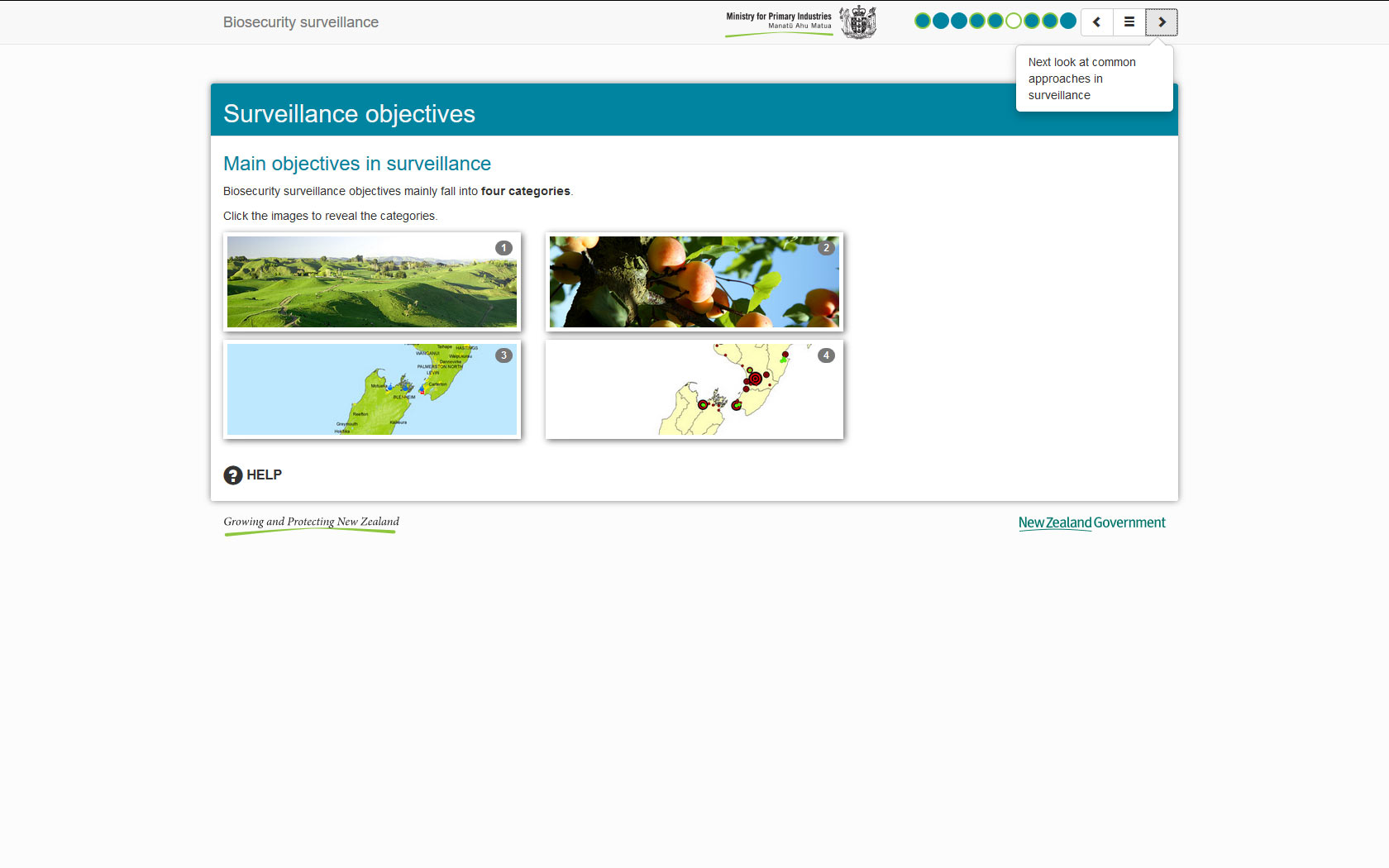
Task: Select the fifth progress dot
Action: coord(995,21)
